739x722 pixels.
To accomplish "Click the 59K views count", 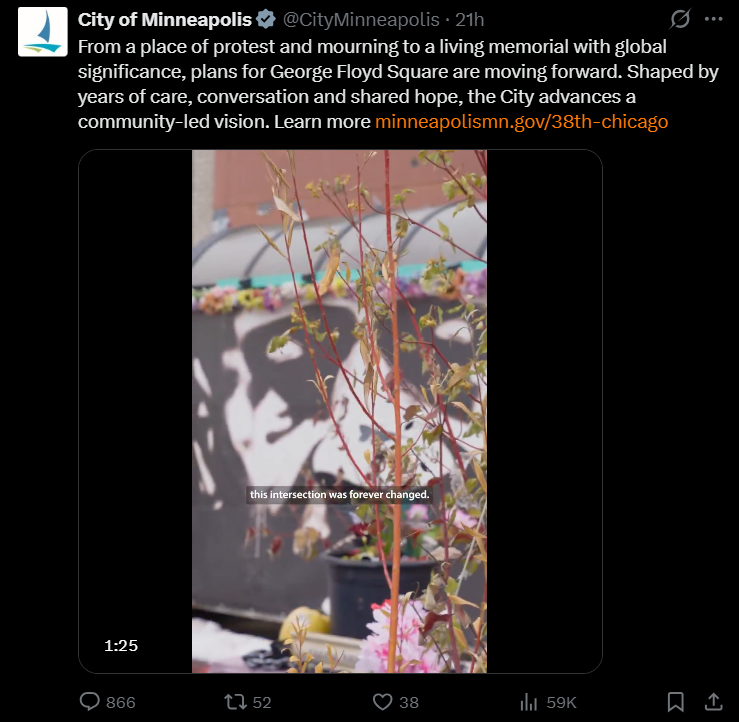I will pyautogui.click(x=561, y=702).
